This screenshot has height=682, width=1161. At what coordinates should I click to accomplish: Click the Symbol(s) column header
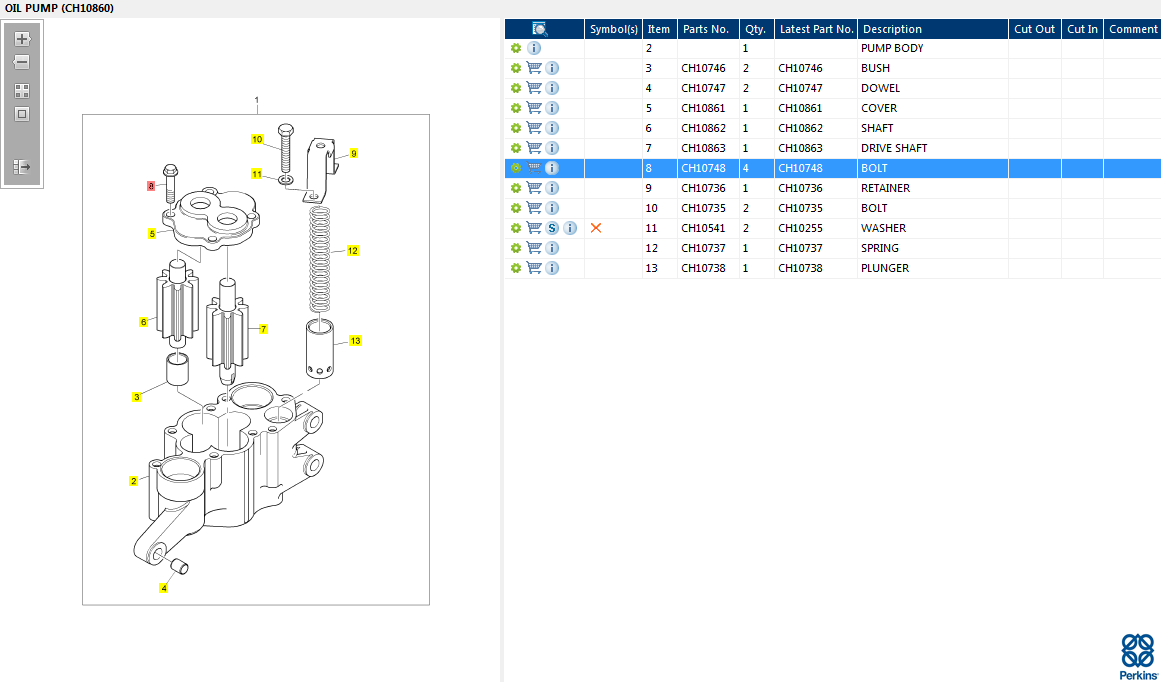click(614, 29)
